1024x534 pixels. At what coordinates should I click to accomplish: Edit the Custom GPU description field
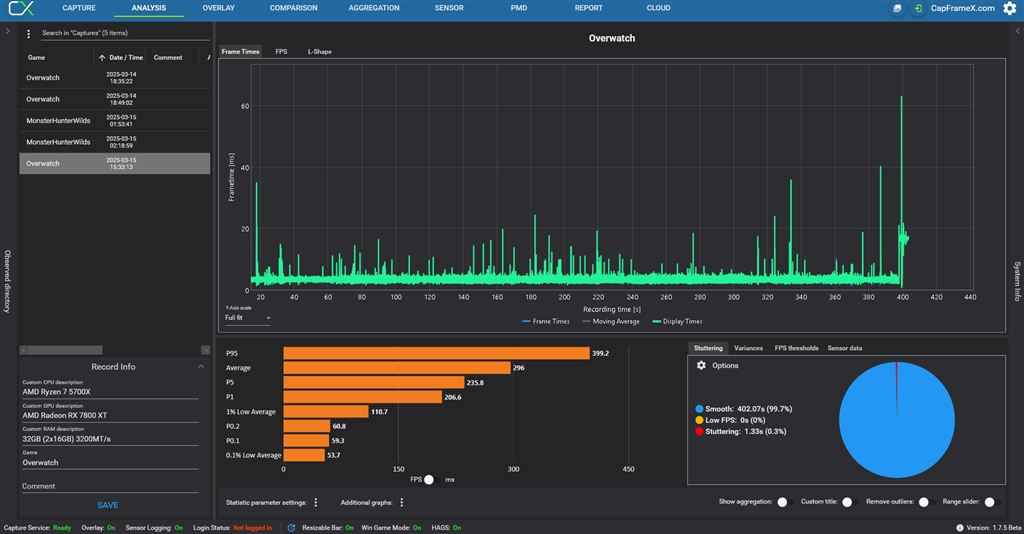pyautogui.click(x=110, y=415)
